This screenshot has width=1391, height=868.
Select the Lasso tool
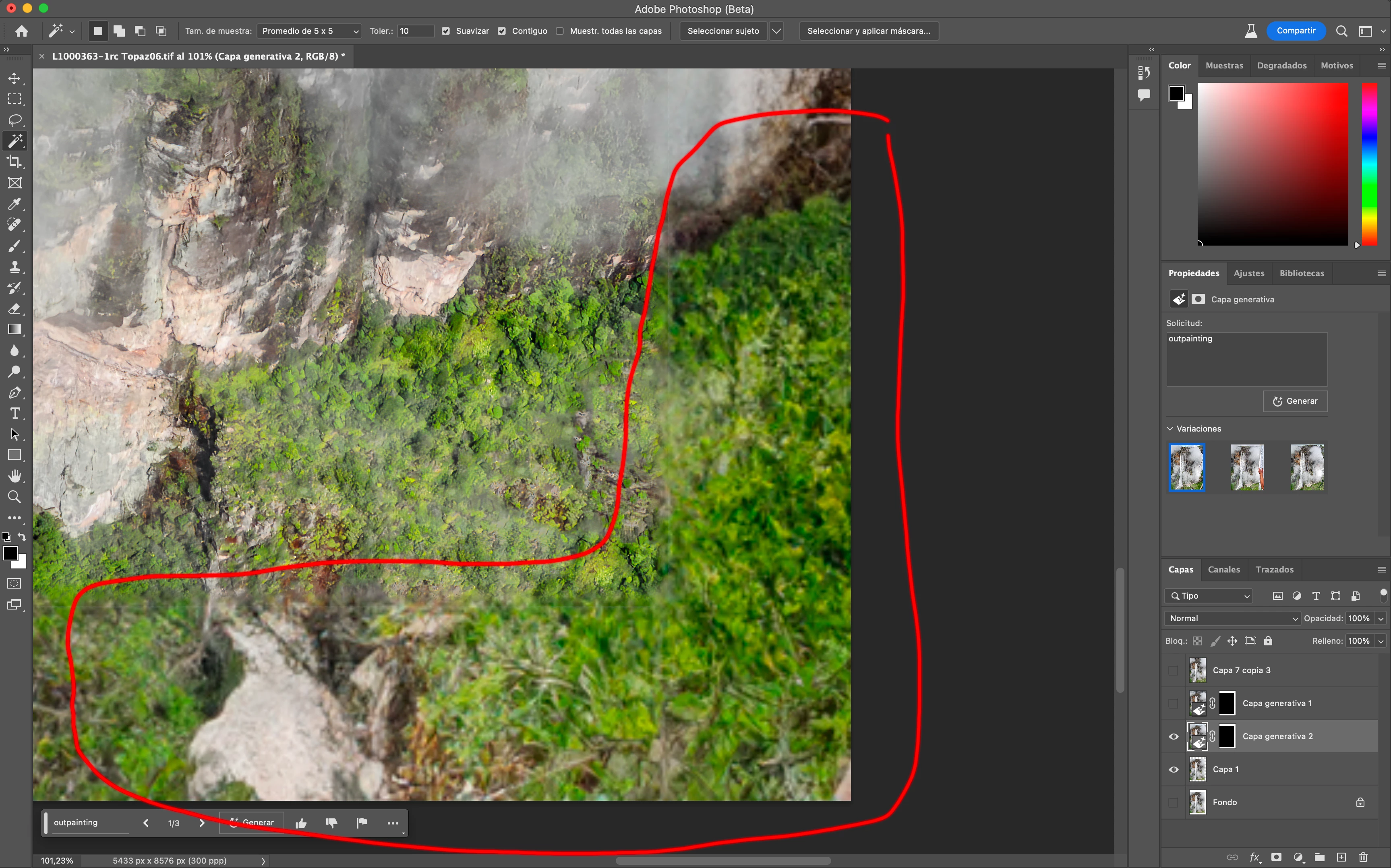coord(14,120)
